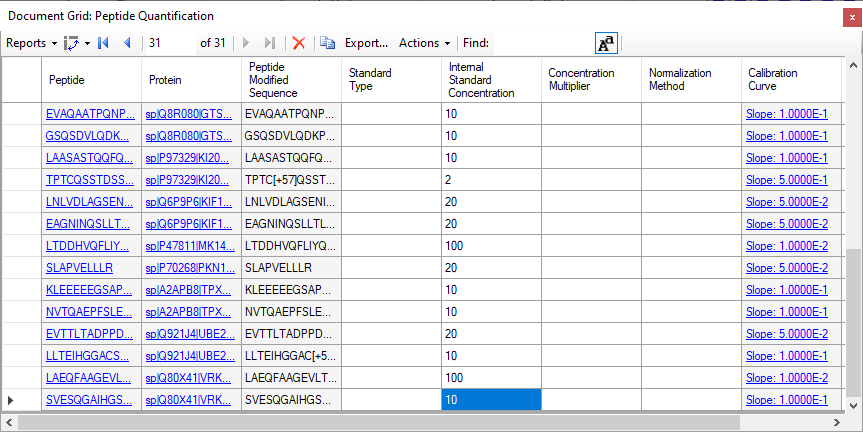
Task: Toggle Match Case find button
Action: pyautogui.click(x=607, y=43)
